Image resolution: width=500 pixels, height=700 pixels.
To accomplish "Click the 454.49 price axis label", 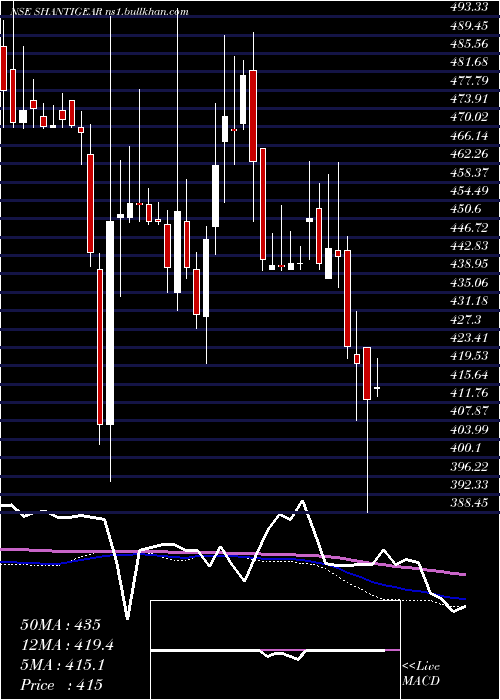I will pyautogui.click(x=468, y=191).
